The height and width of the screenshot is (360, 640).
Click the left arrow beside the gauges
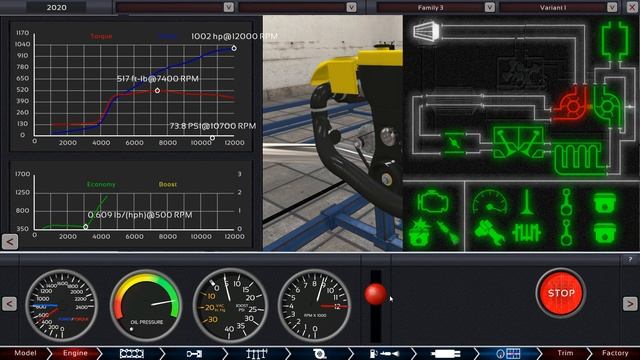9,304
